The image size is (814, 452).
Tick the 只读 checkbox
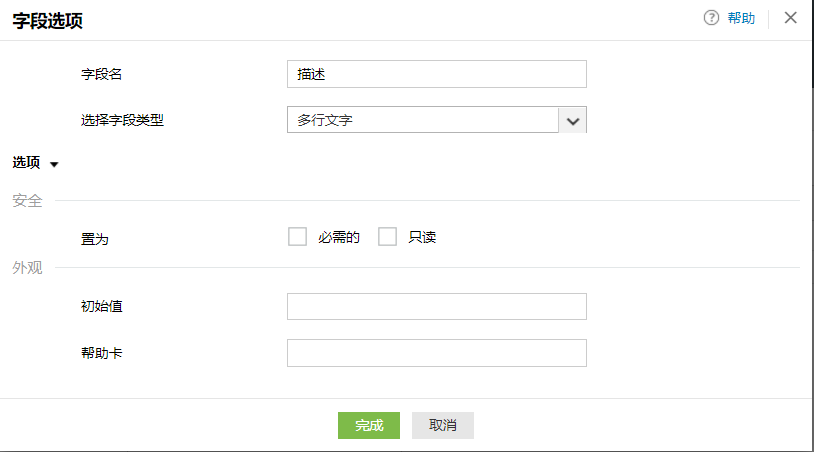388,237
